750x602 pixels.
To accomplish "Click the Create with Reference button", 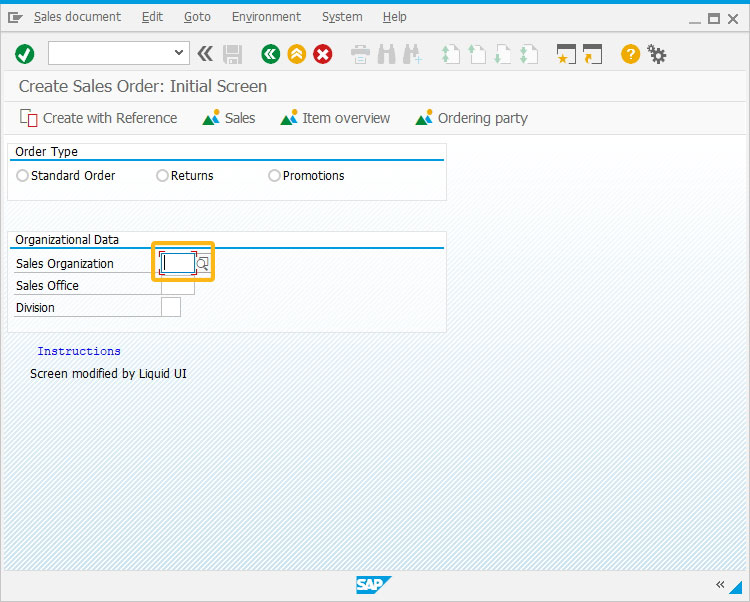I will 99,118.
